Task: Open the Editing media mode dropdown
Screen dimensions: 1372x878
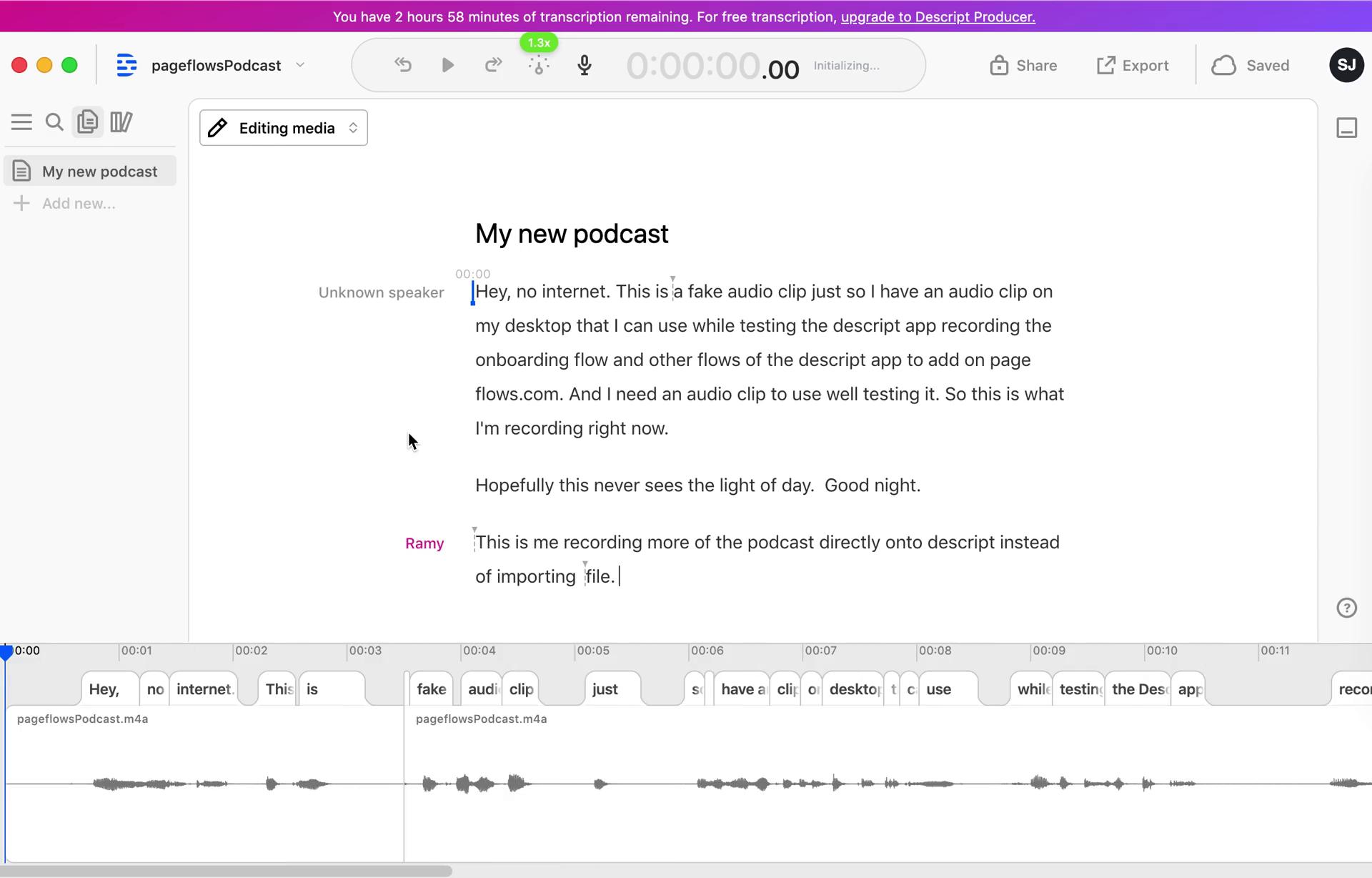Action: coord(284,128)
